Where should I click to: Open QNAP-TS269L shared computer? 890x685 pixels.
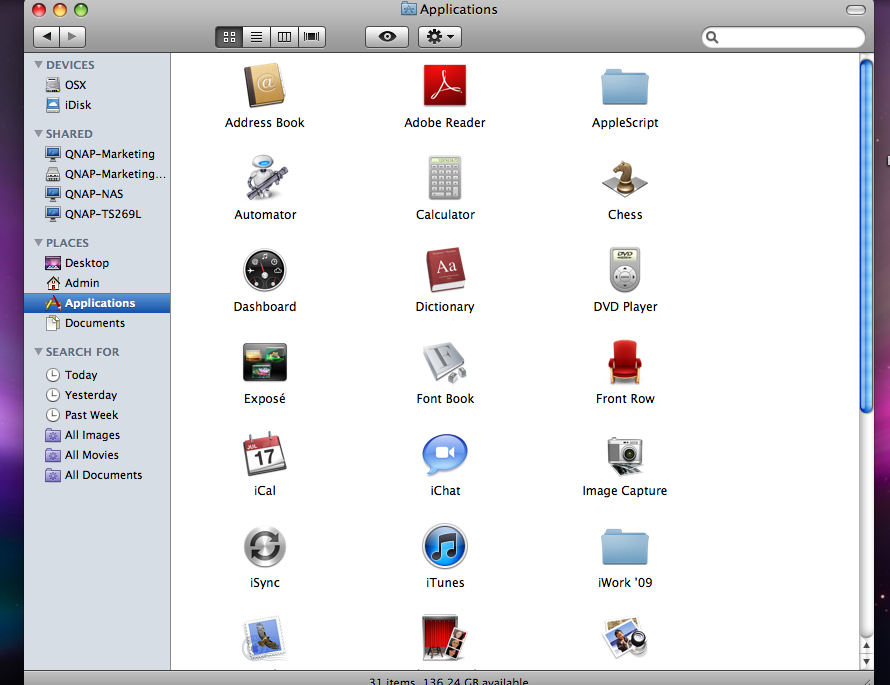coord(97,214)
